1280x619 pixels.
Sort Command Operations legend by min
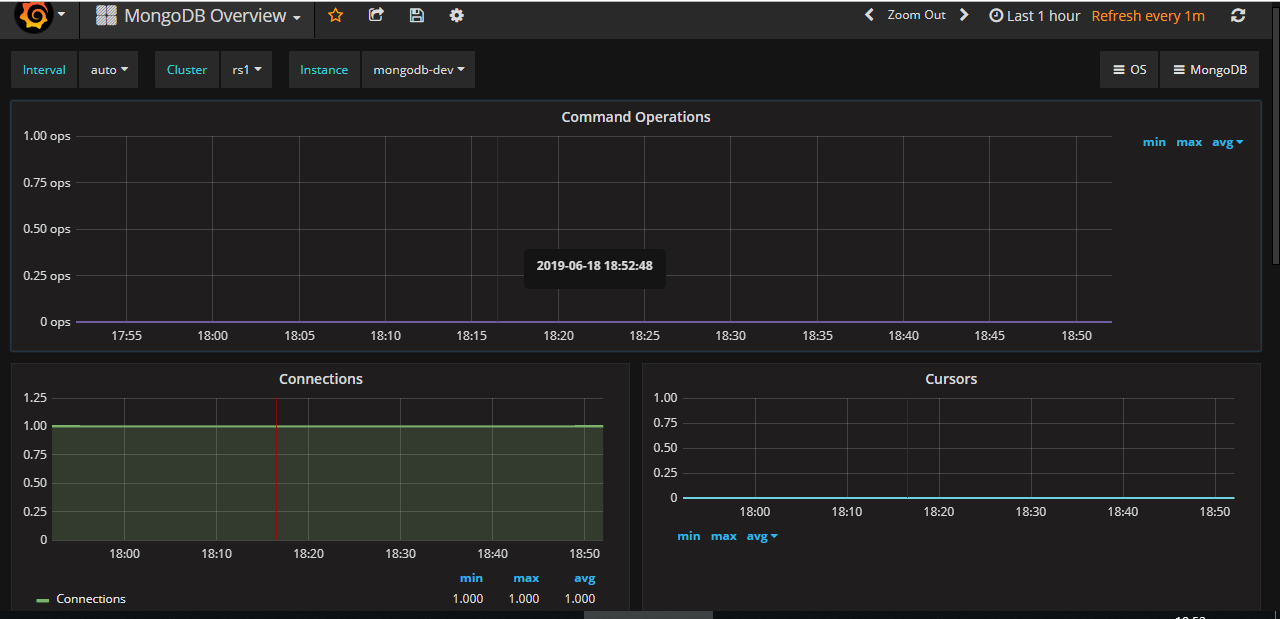[x=1154, y=142]
